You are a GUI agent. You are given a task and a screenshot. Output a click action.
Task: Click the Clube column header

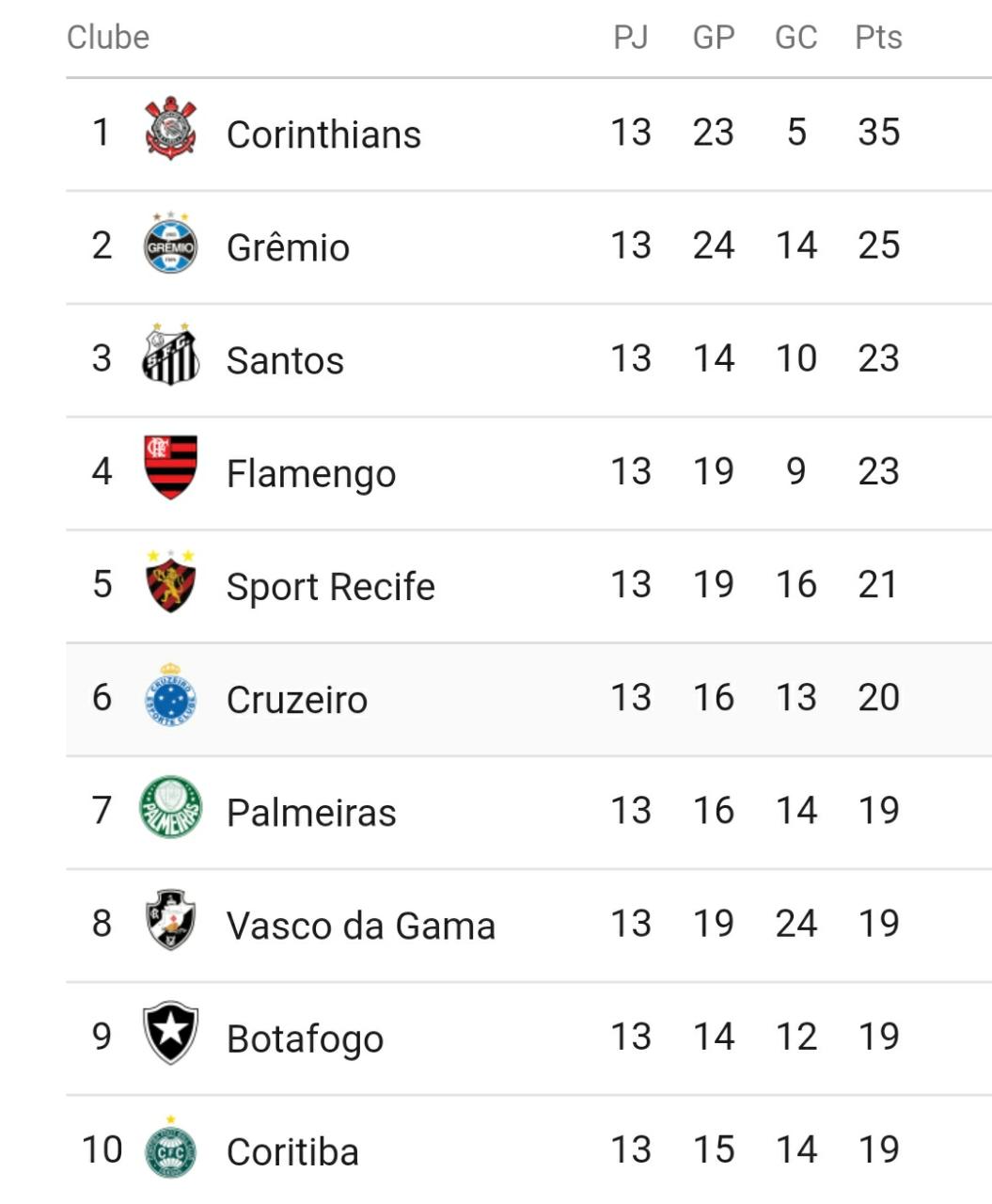108,37
